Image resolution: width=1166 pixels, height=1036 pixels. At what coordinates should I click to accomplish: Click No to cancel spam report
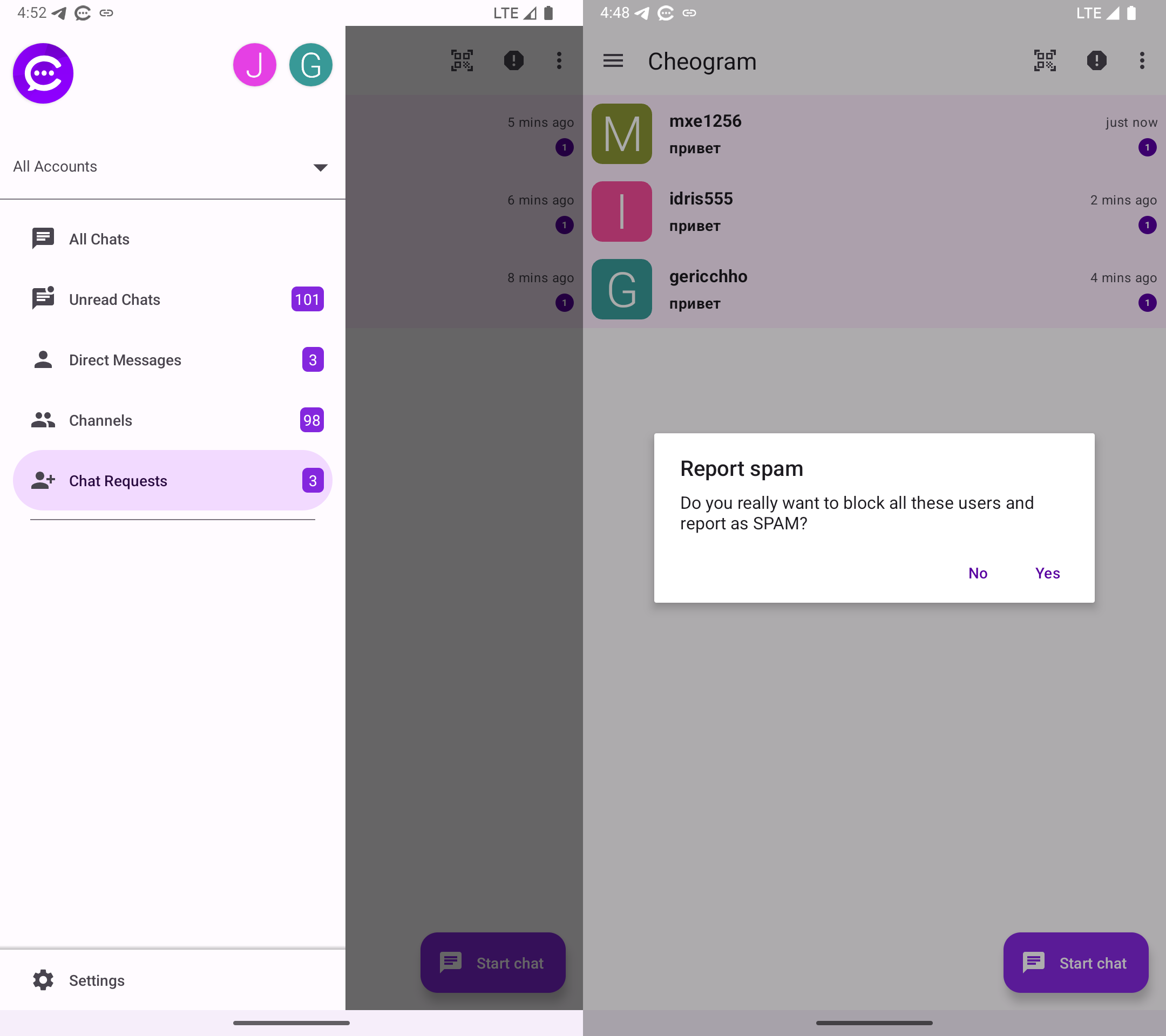977,573
